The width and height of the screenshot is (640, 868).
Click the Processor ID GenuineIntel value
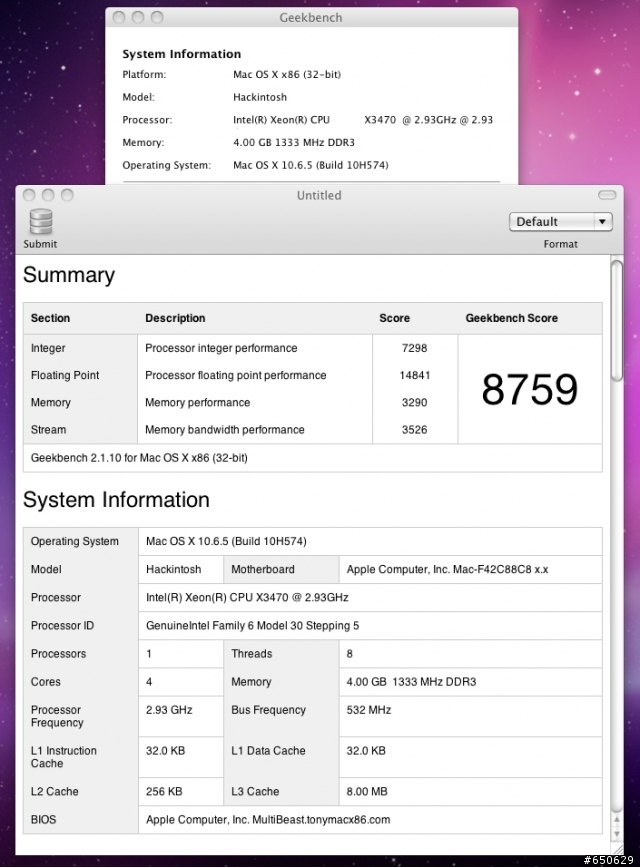[252, 626]
